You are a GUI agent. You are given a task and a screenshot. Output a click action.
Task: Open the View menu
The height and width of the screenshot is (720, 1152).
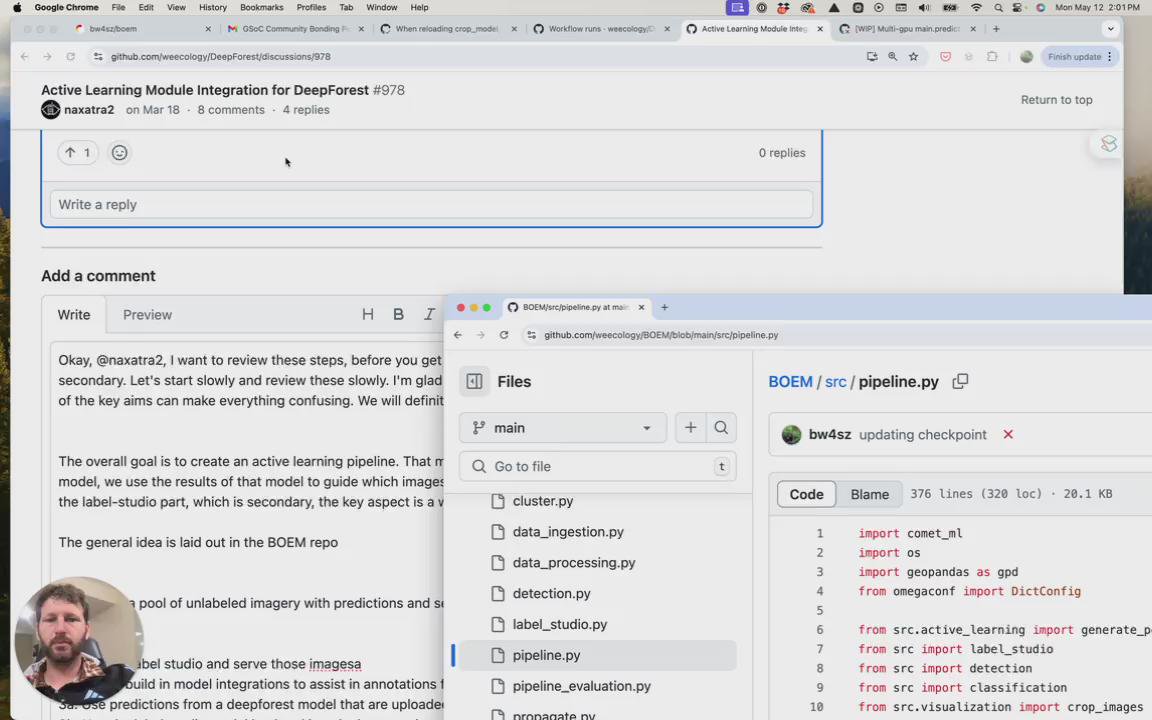pyautogui.click(x=176, y=7)
